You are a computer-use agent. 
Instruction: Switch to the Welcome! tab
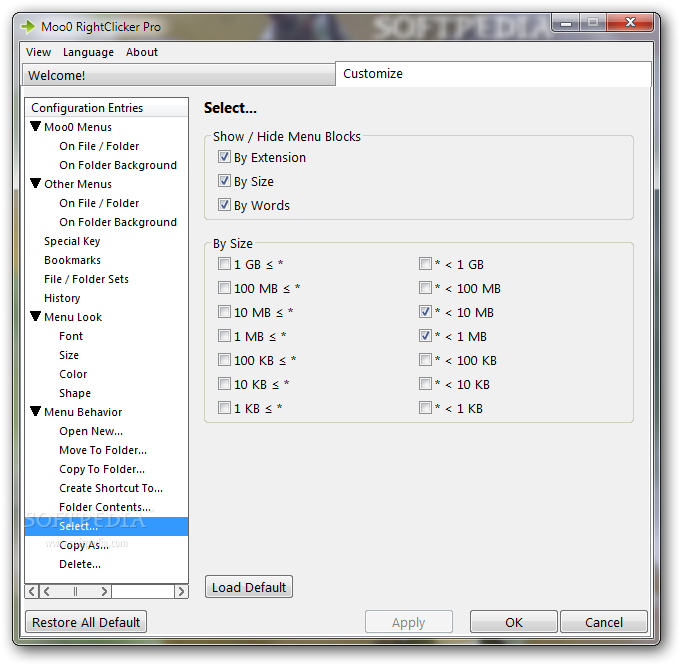click(179, 75)
